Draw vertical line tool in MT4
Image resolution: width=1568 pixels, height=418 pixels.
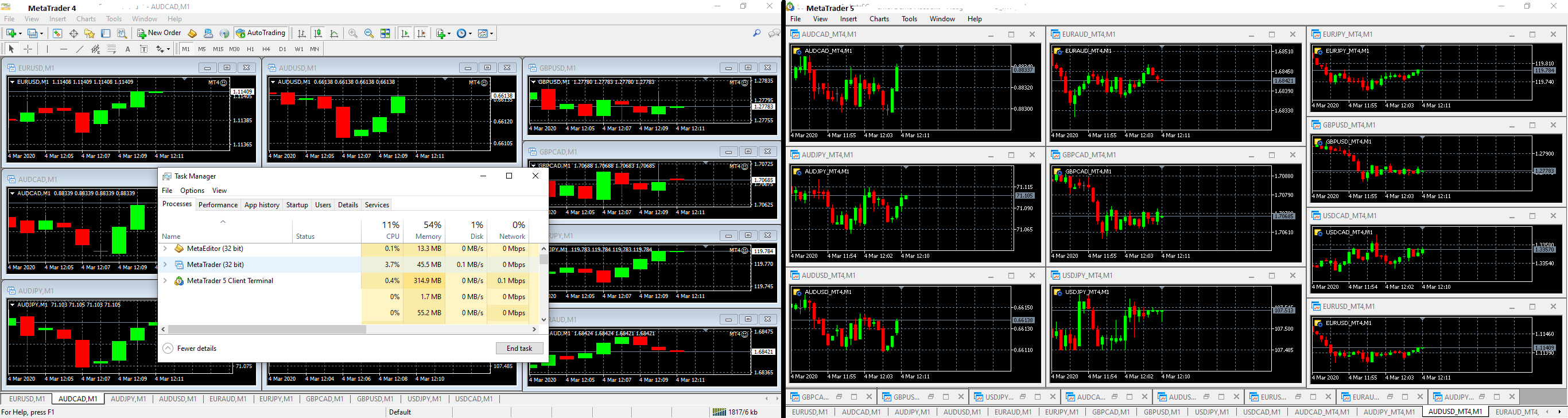[47, 49]
